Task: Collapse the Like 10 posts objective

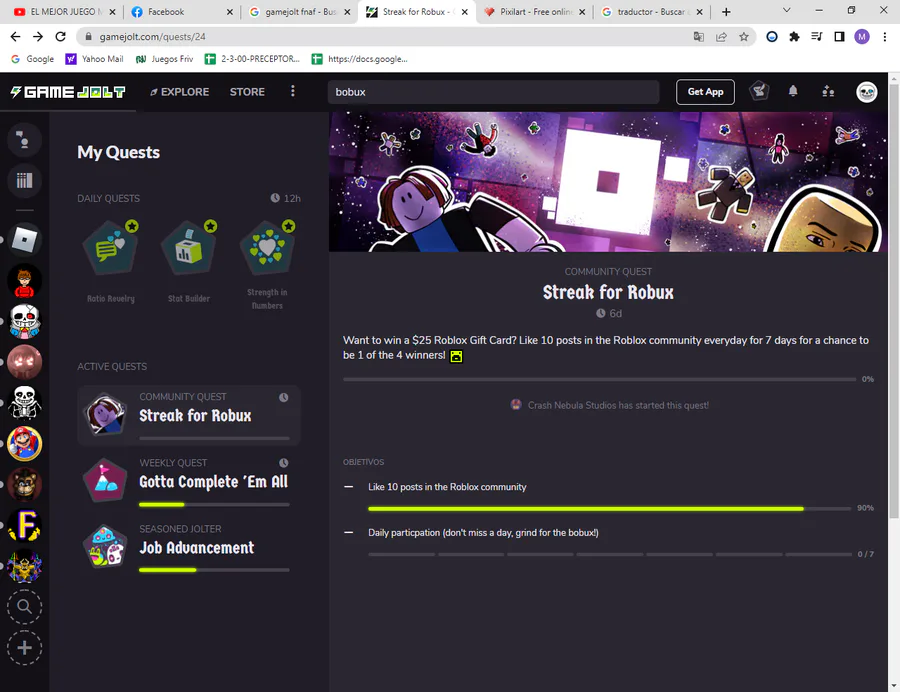Action: click(348, 487)
